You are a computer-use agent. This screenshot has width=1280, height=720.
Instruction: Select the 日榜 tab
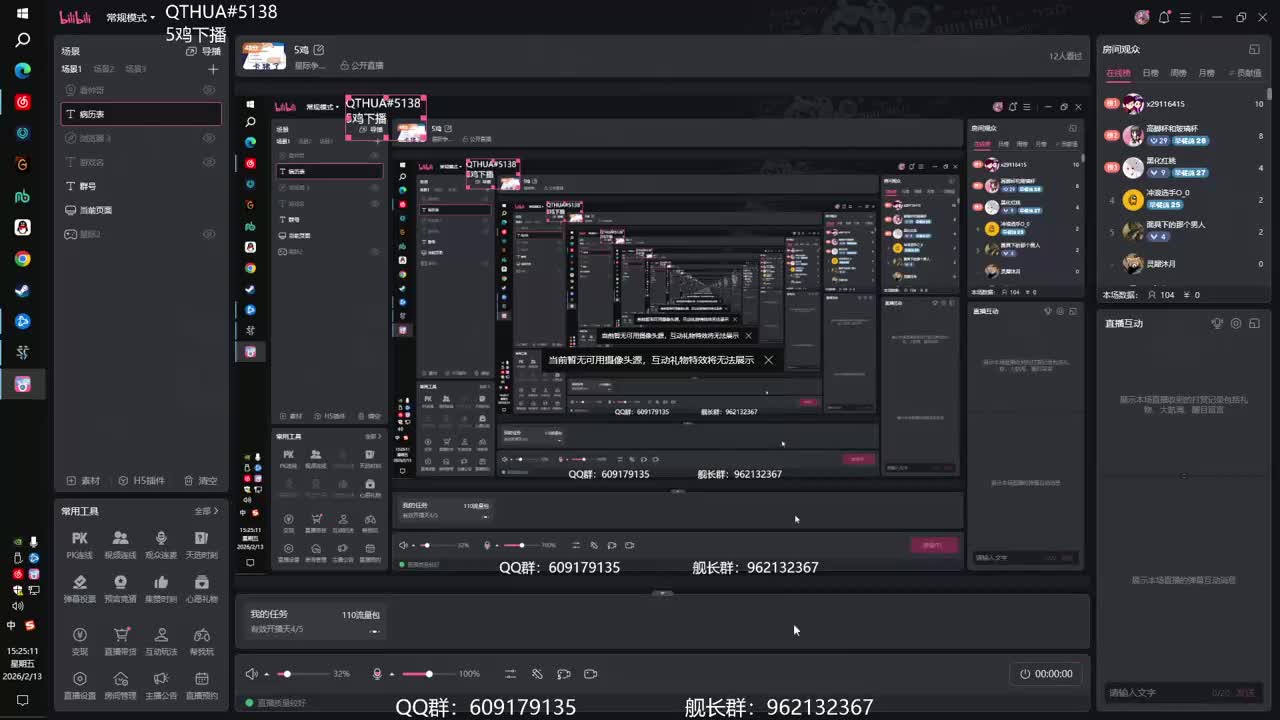pos(1150,73)
